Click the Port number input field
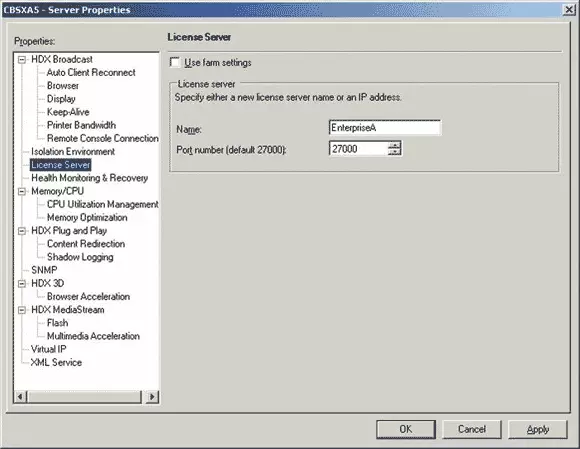 [358, 149]
